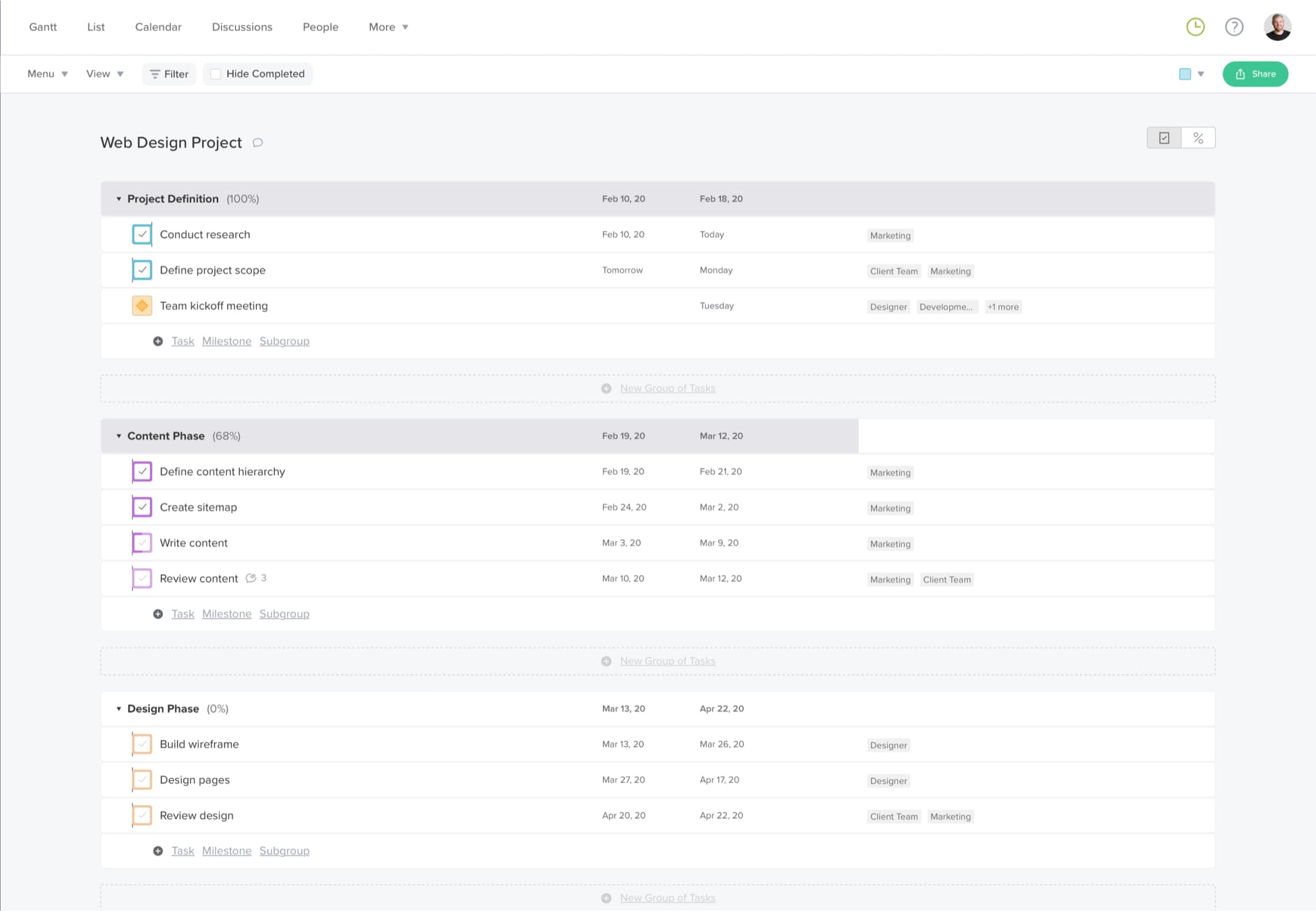Uncheck Create sitemap task
Image resolution: width=1316 pixels, height=911 pixels.
click(142, 507)
